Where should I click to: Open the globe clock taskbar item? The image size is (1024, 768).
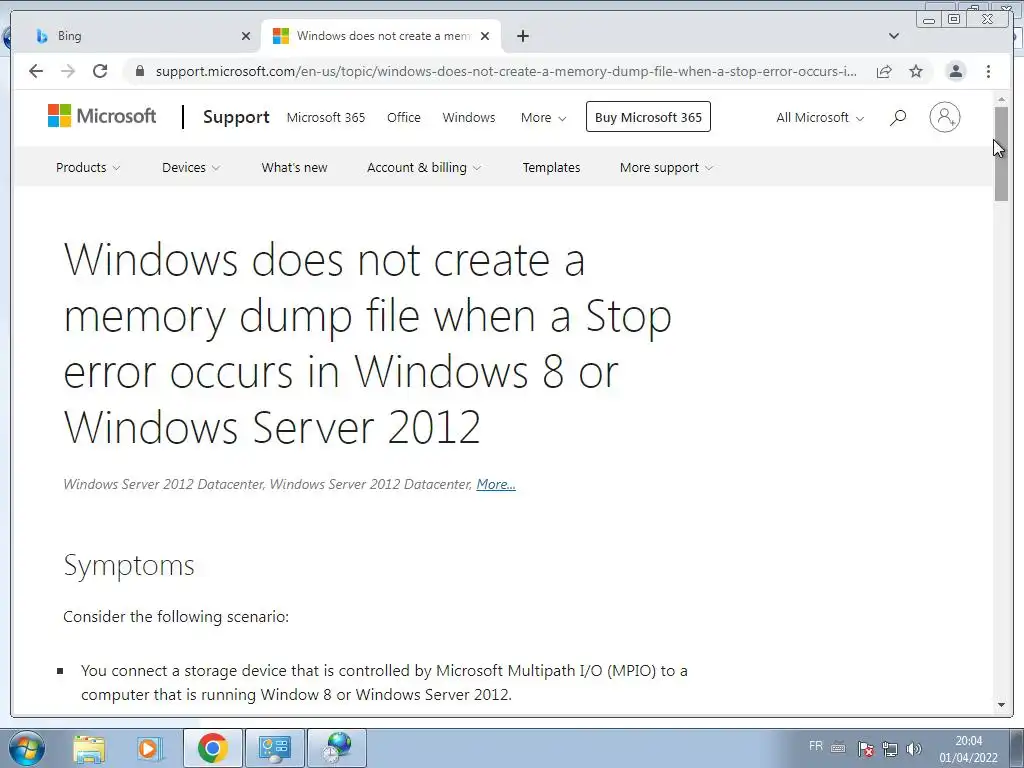point(336,748)
